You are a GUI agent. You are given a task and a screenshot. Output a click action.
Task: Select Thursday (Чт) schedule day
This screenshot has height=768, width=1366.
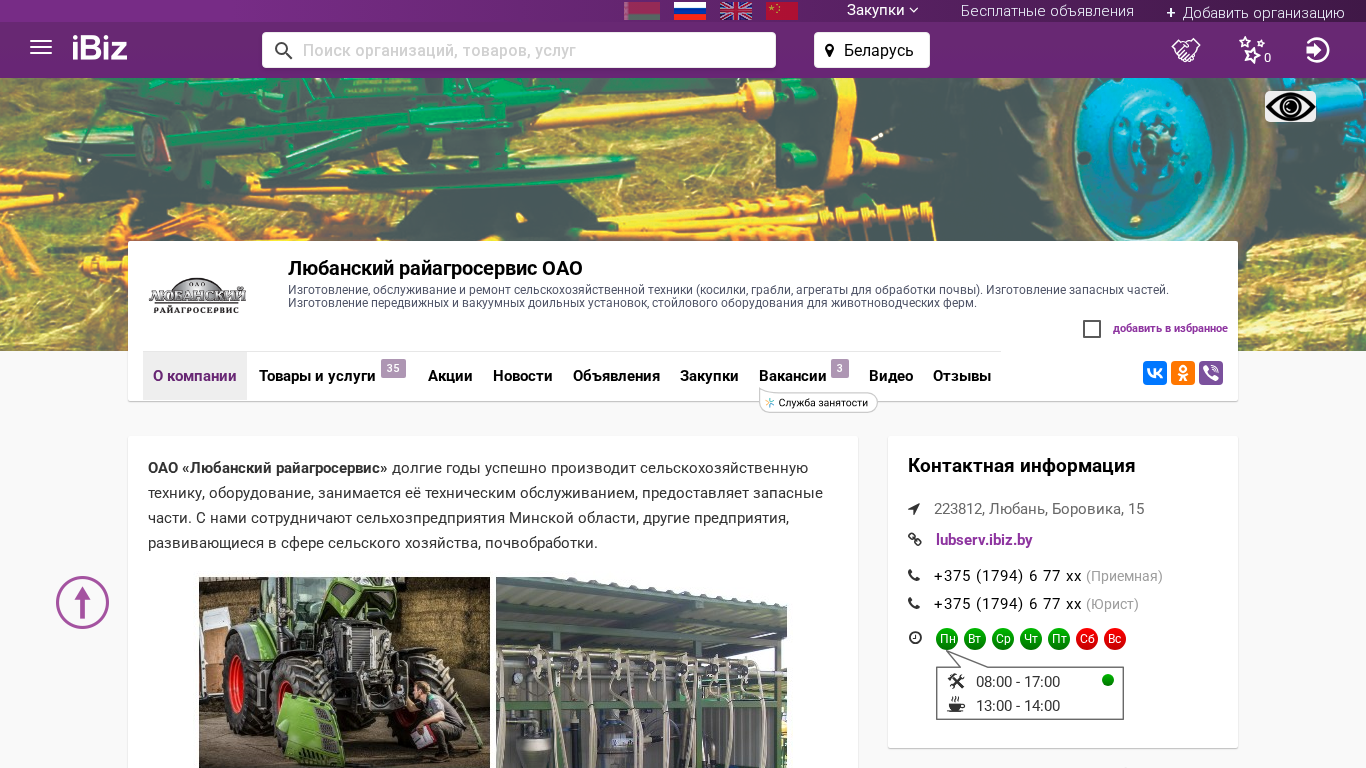pos(1031,639)
